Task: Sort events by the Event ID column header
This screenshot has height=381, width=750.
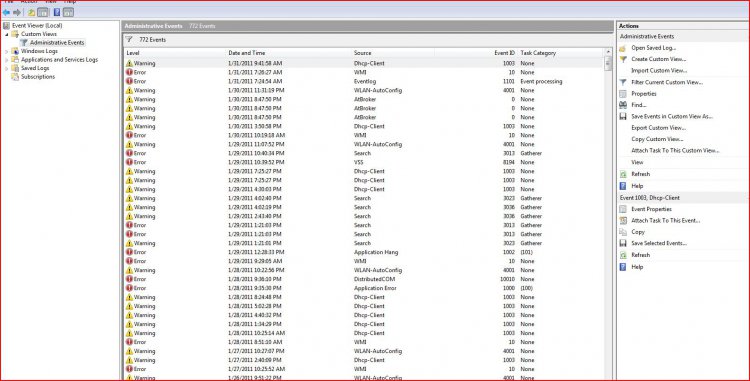Action: click(476, 53)
